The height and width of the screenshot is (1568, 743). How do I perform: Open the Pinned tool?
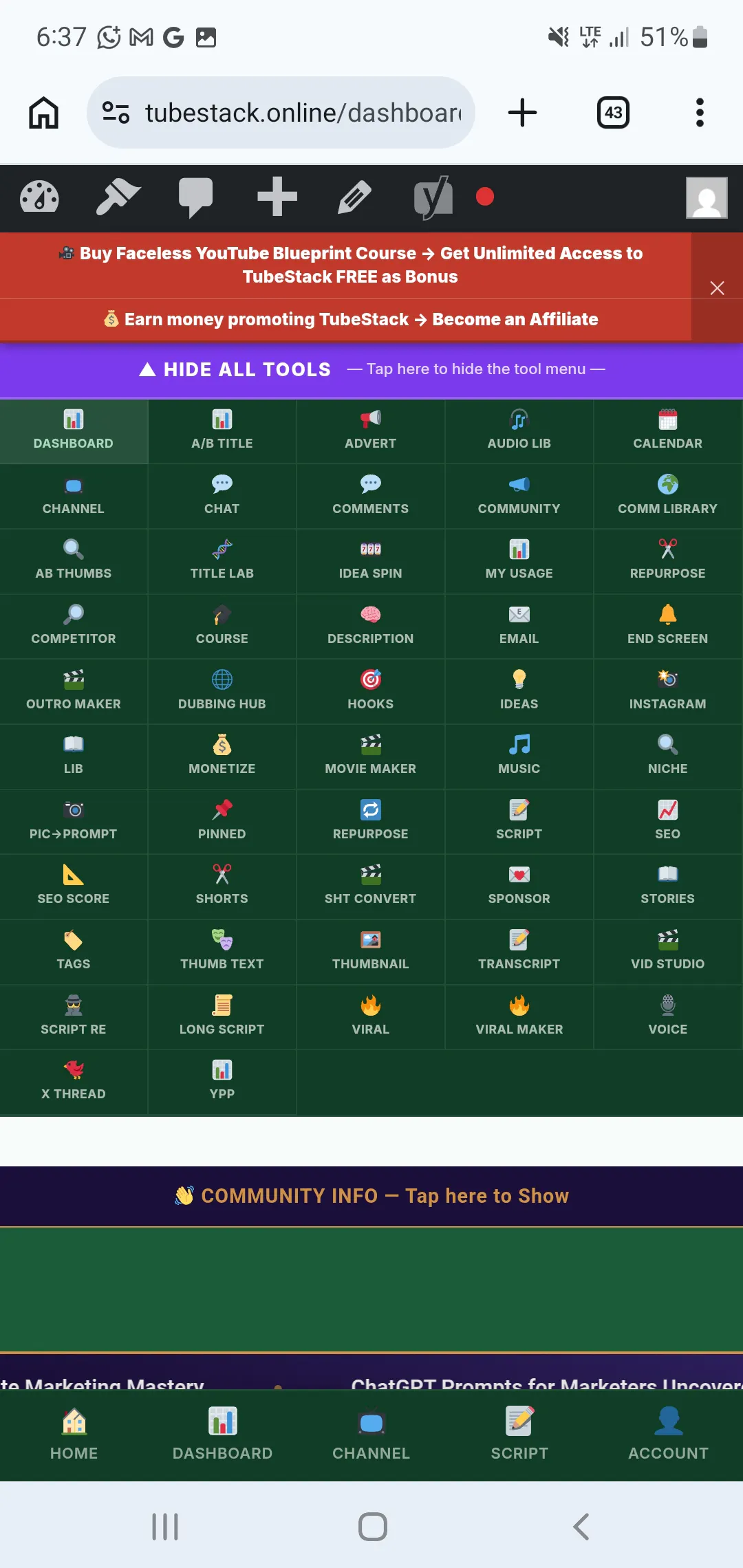click(222, 822)
